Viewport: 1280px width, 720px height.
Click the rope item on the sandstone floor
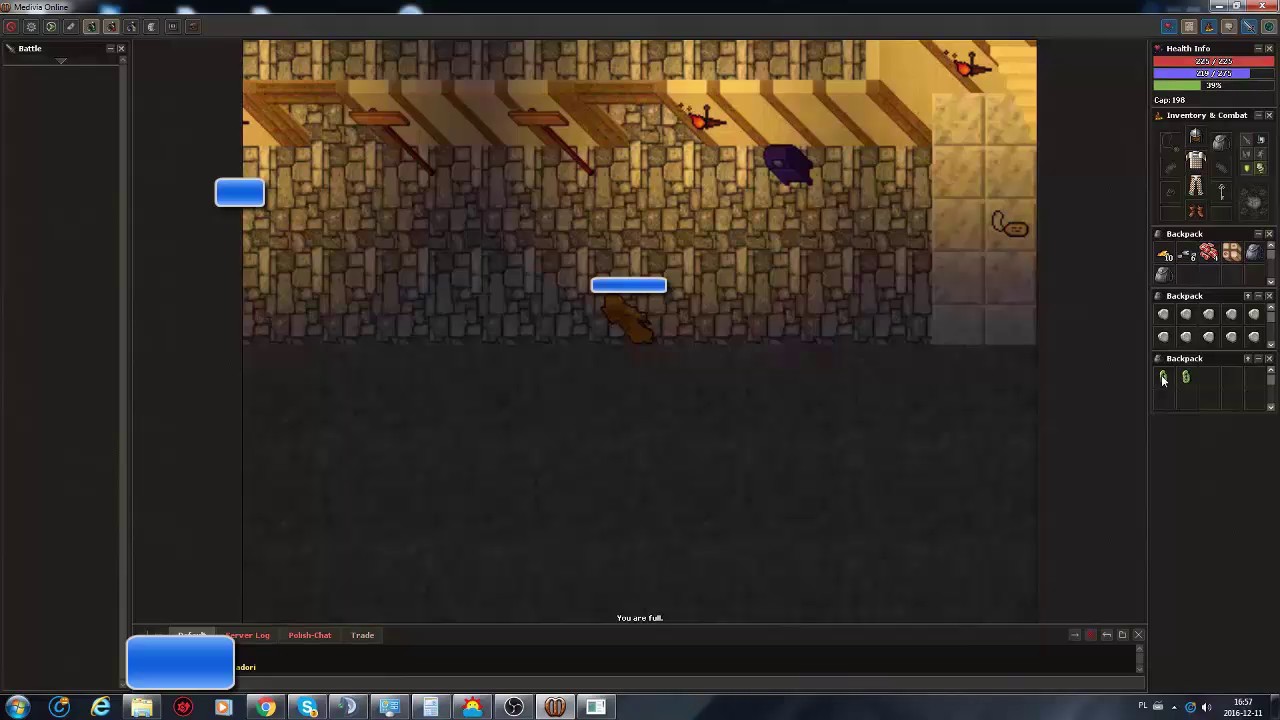tap(1010, 225)
